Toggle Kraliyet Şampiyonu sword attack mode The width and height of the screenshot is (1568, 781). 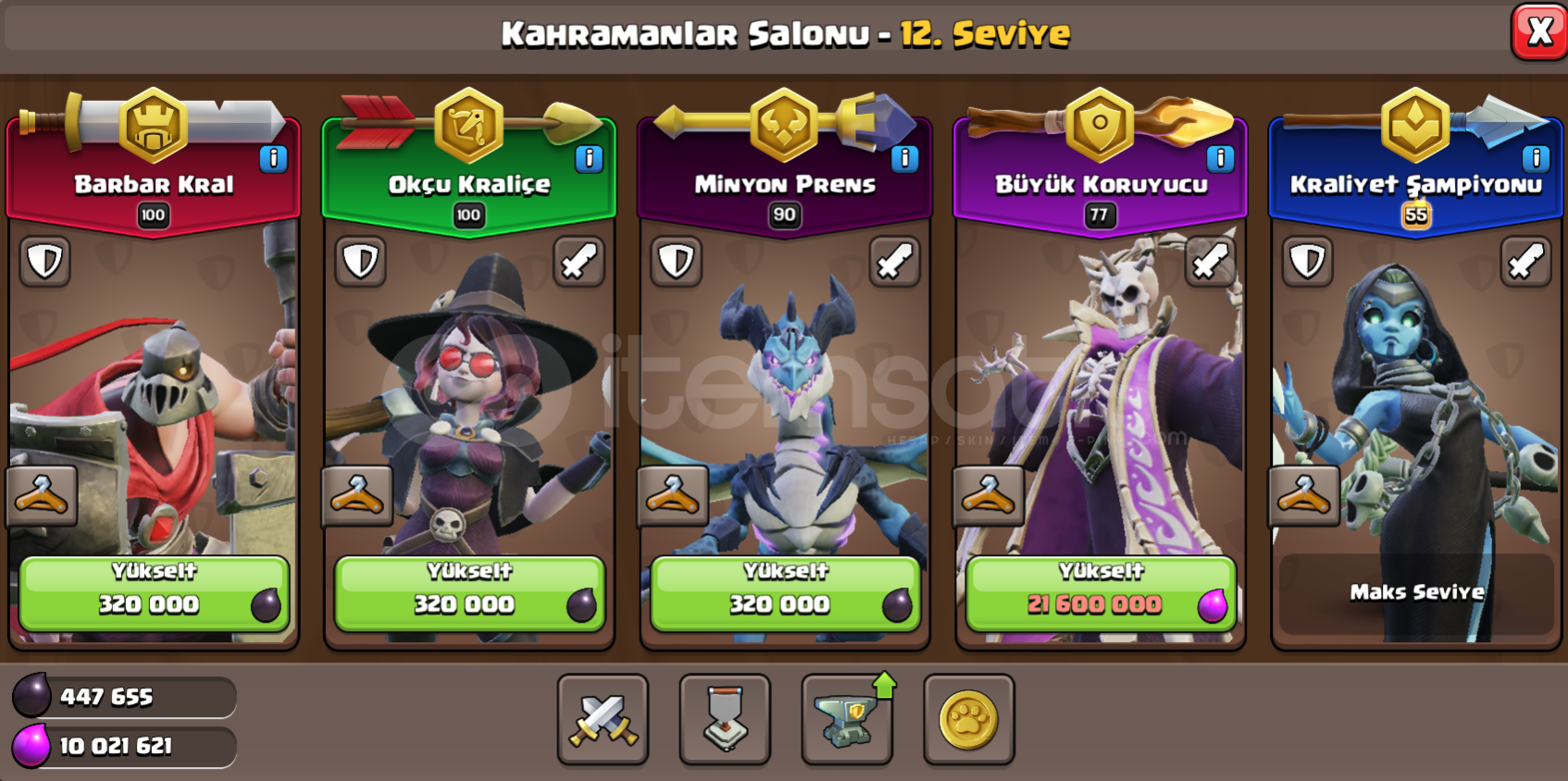(x=1525, y=262)
